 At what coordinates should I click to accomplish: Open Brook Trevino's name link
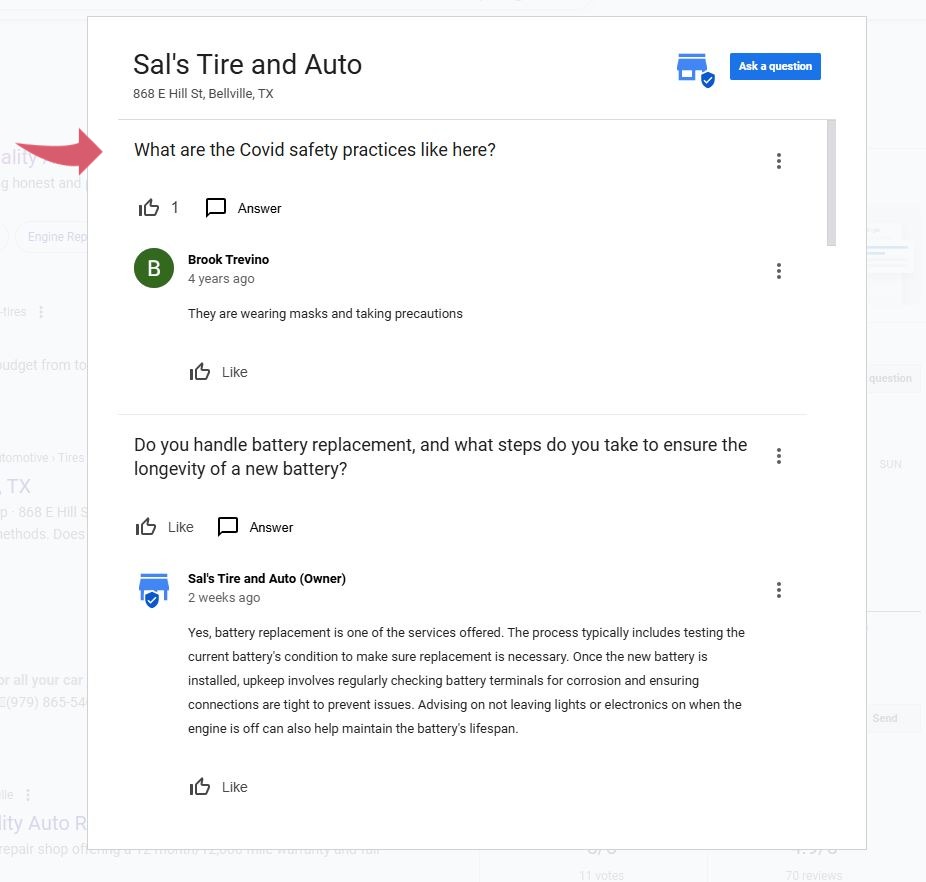point(229,259)
